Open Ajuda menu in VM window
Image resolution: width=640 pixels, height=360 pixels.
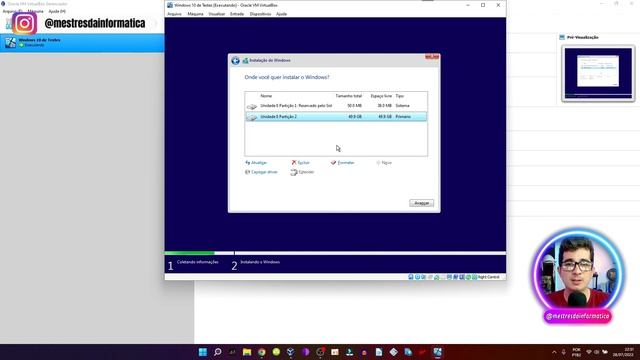(282, 14)
